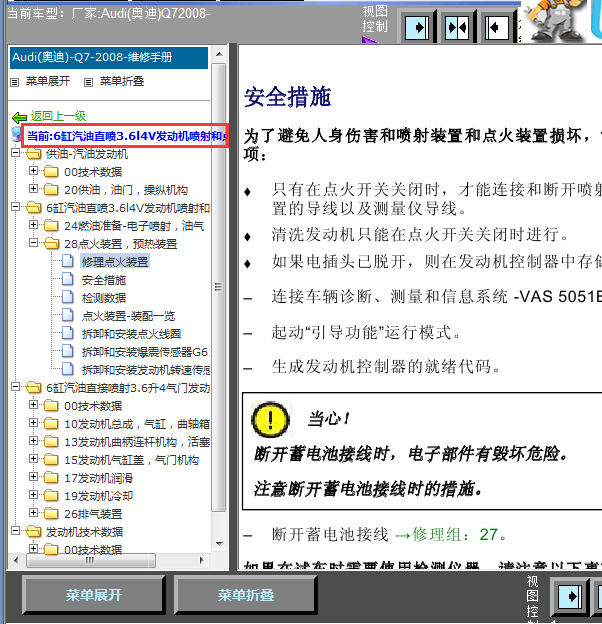Click the bottom right-arrow view control icon

coord(570,597)
